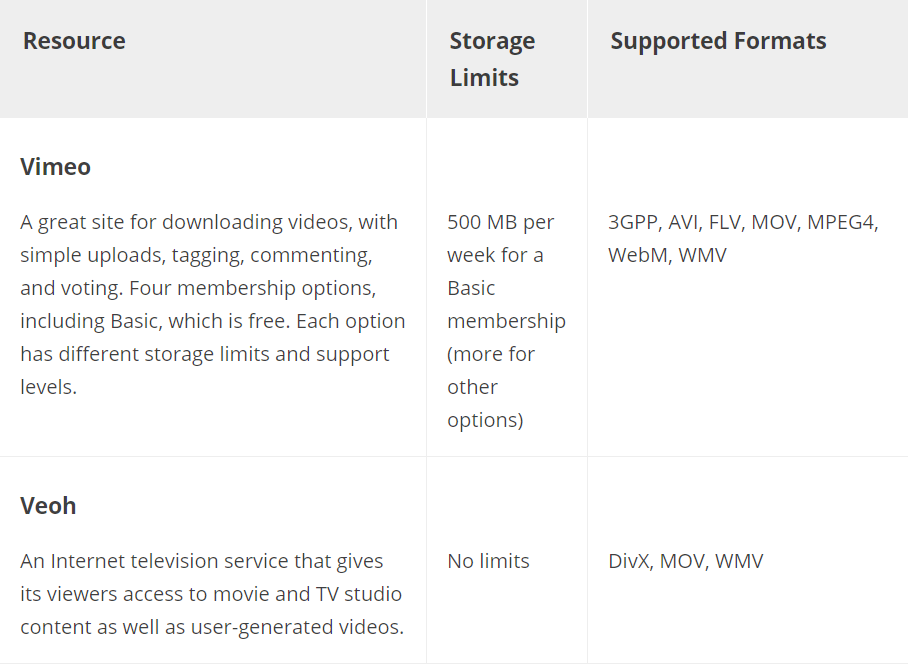Click the Veoh description paragraph
This screenshot has height=664, width=908.
point(212,594)
